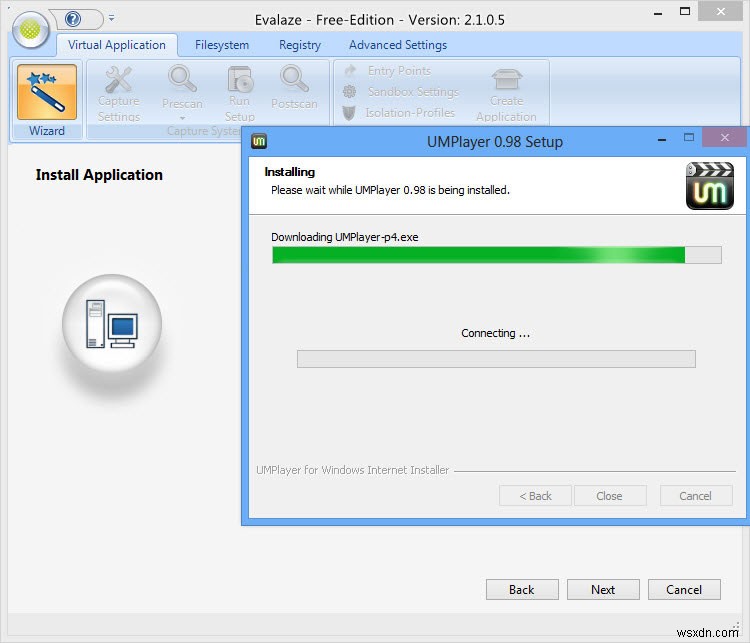The height and width of the screenshot is (643, 750).
Task: Click the 'Connecting ...' status text
Action: point(496,333)
